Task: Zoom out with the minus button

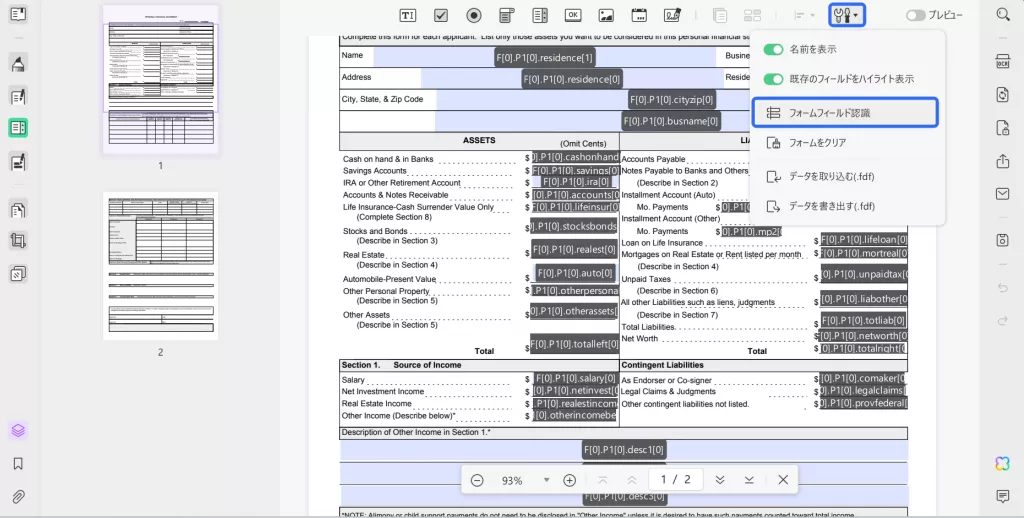Action: click(x=477, y=480)
